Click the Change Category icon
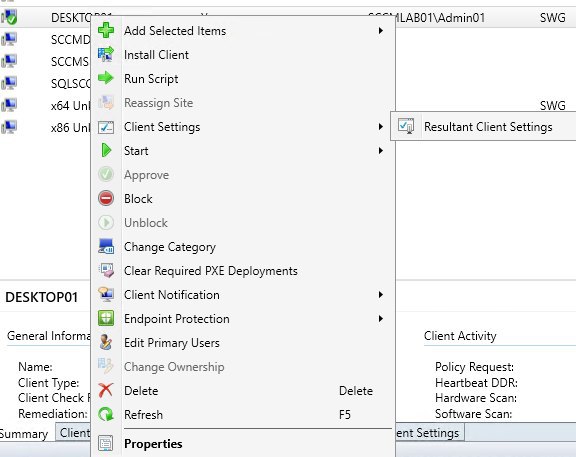The image size is (576, 457). point(106,247)
